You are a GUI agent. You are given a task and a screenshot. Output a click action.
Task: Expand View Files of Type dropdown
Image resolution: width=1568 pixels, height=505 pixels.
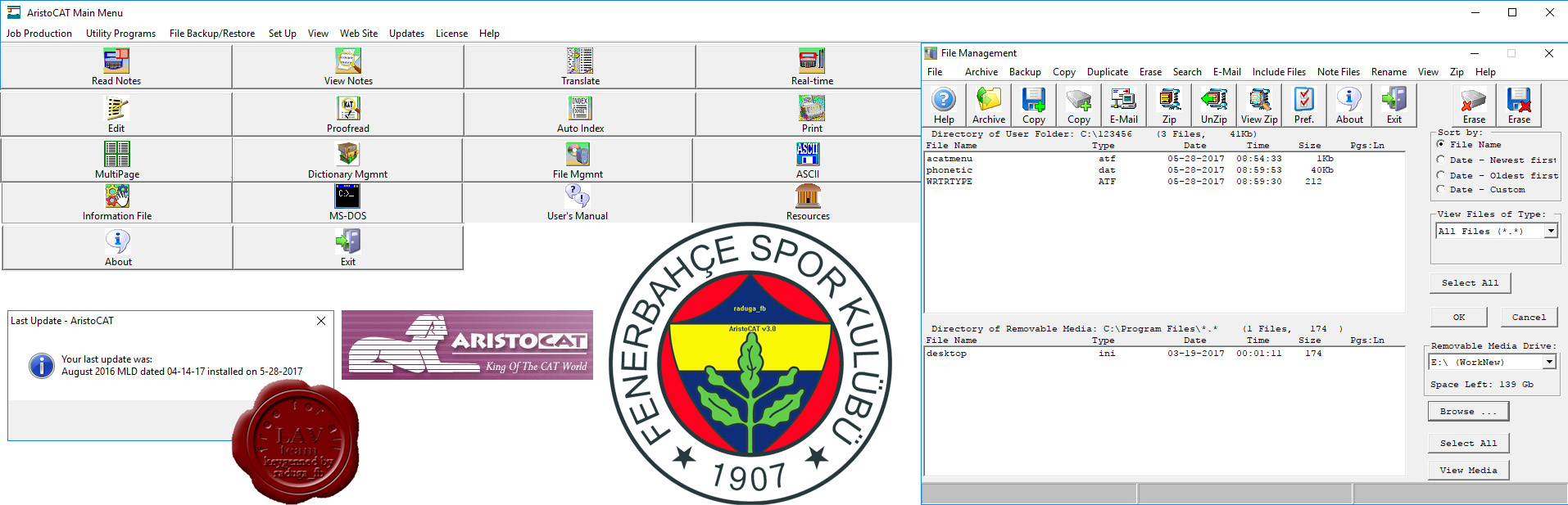click(1551, 232)
